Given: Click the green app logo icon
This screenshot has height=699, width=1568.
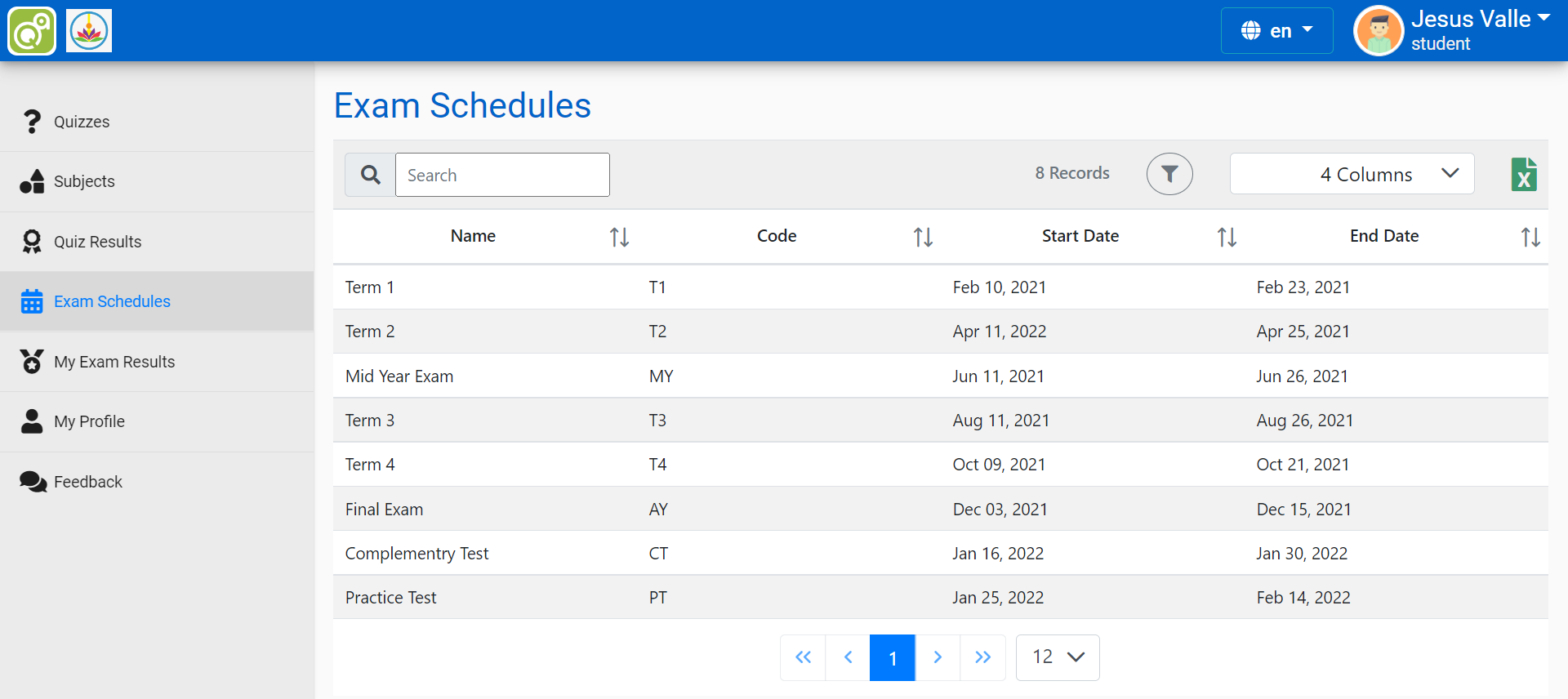Looking at the screenshot, I should pos(32,31).
